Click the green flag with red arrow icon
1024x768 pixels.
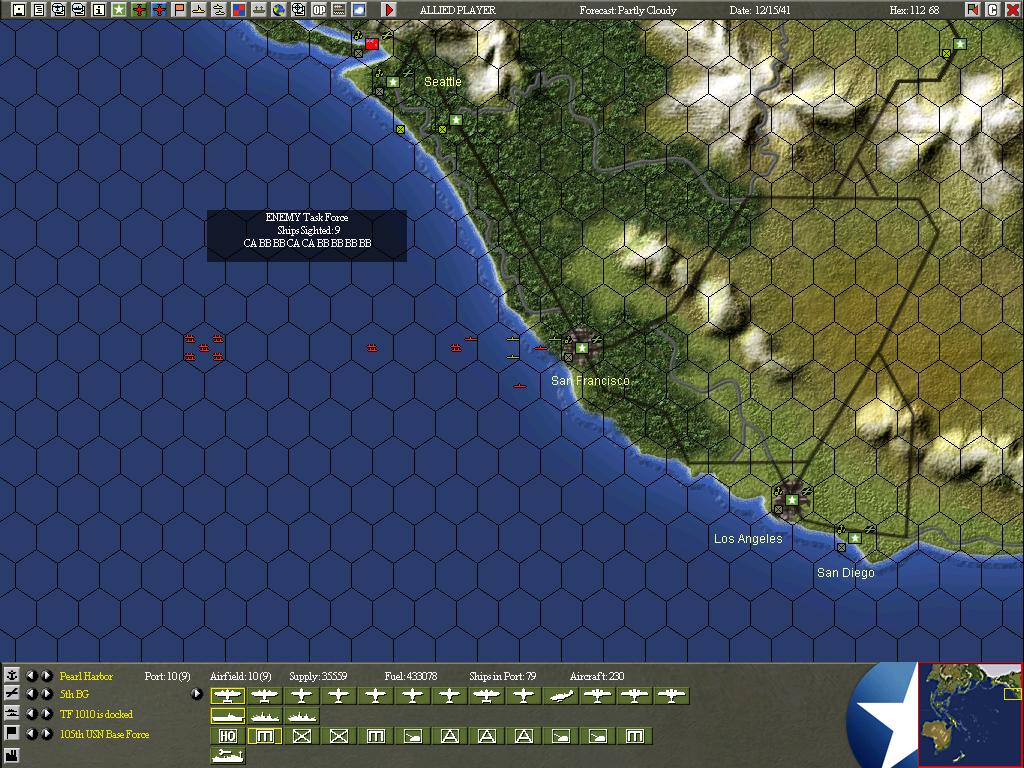click(x=973, y=9)
